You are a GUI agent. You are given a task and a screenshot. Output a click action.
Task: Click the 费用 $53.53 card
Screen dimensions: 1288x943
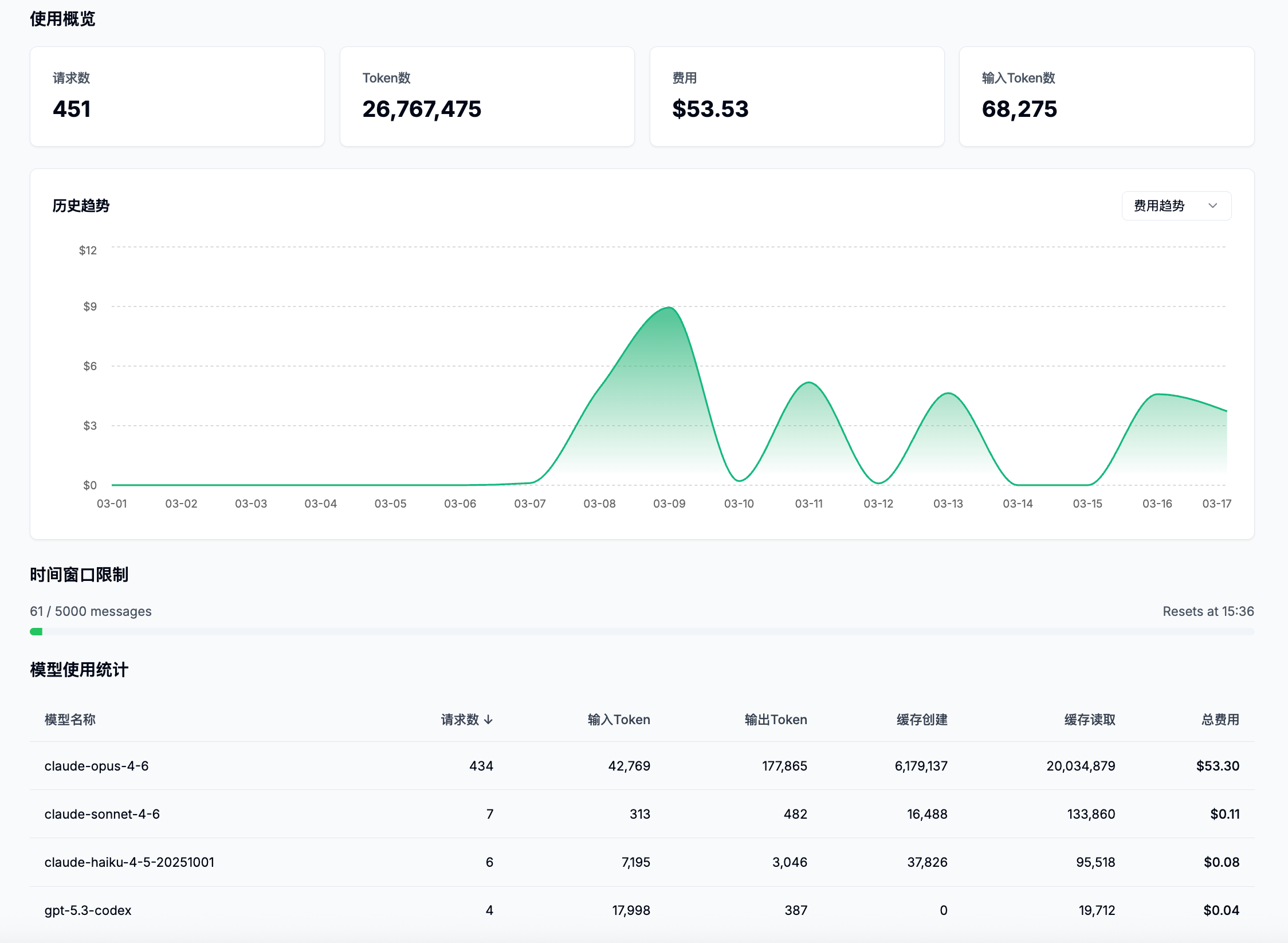pos(796,96)
